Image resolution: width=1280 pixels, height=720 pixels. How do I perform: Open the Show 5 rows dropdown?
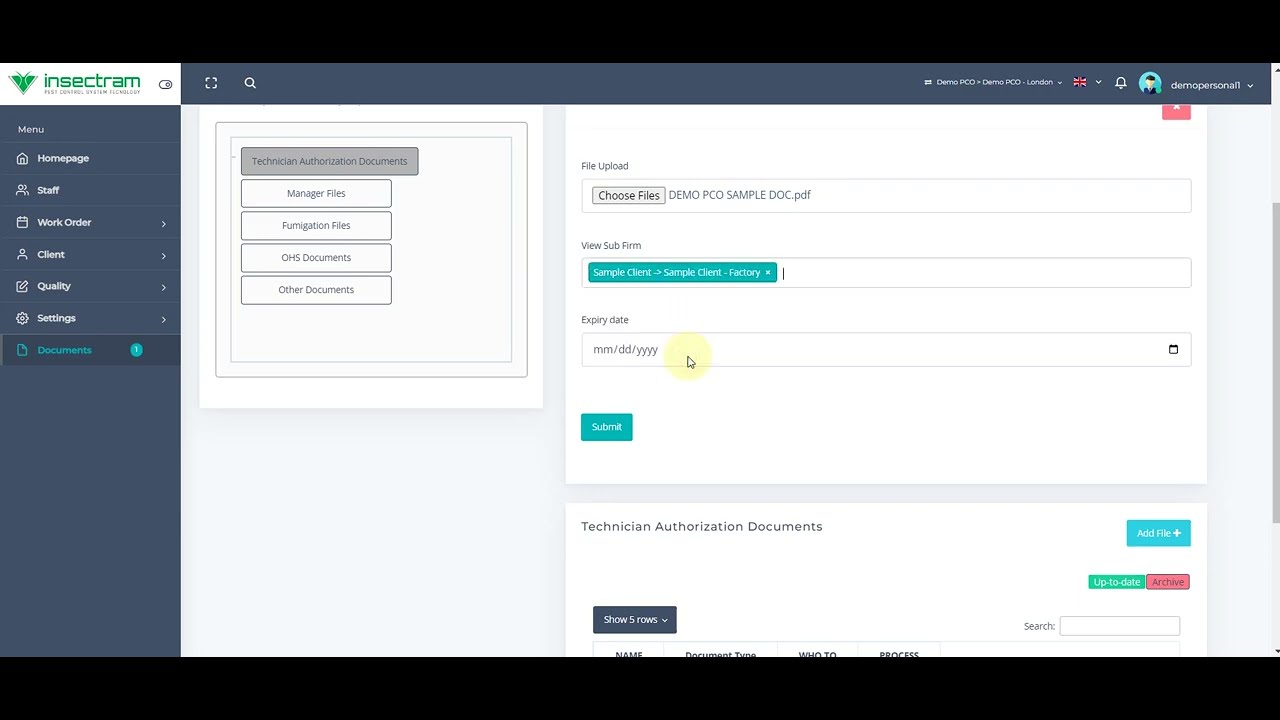(634, 620)
